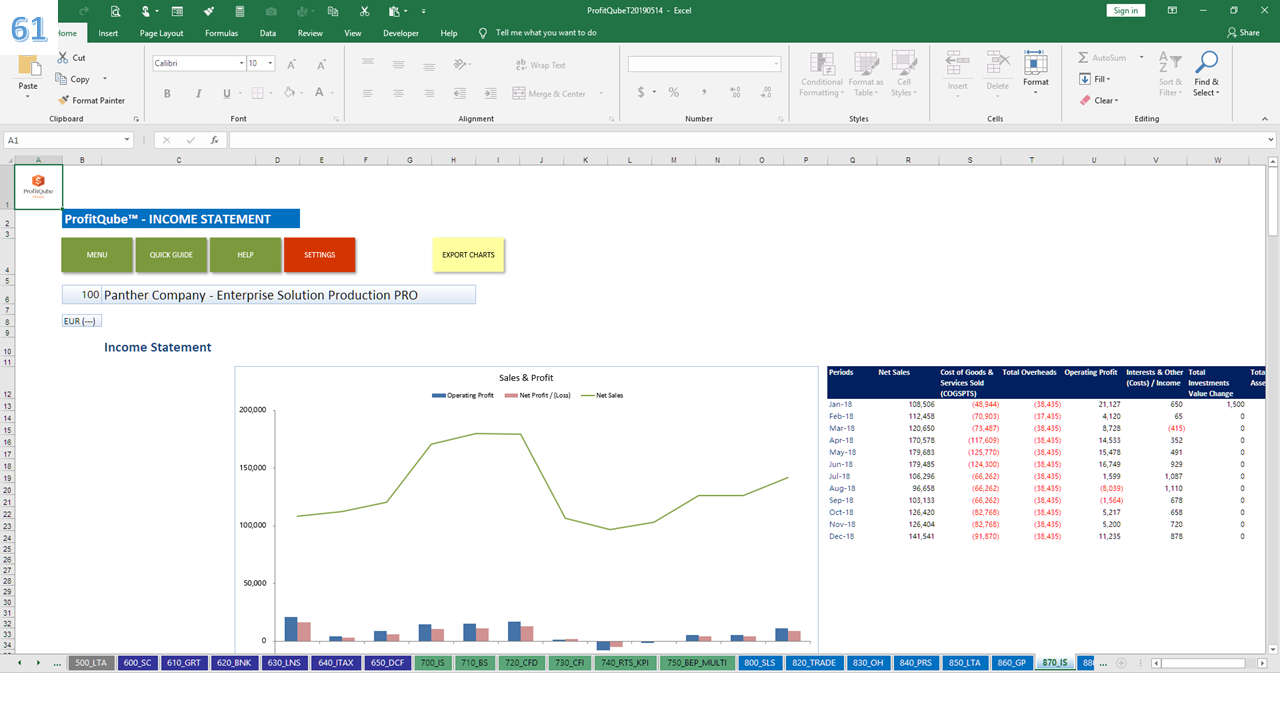Open the Insert ribbon tab
The image size is (1280, 720).
108,33
